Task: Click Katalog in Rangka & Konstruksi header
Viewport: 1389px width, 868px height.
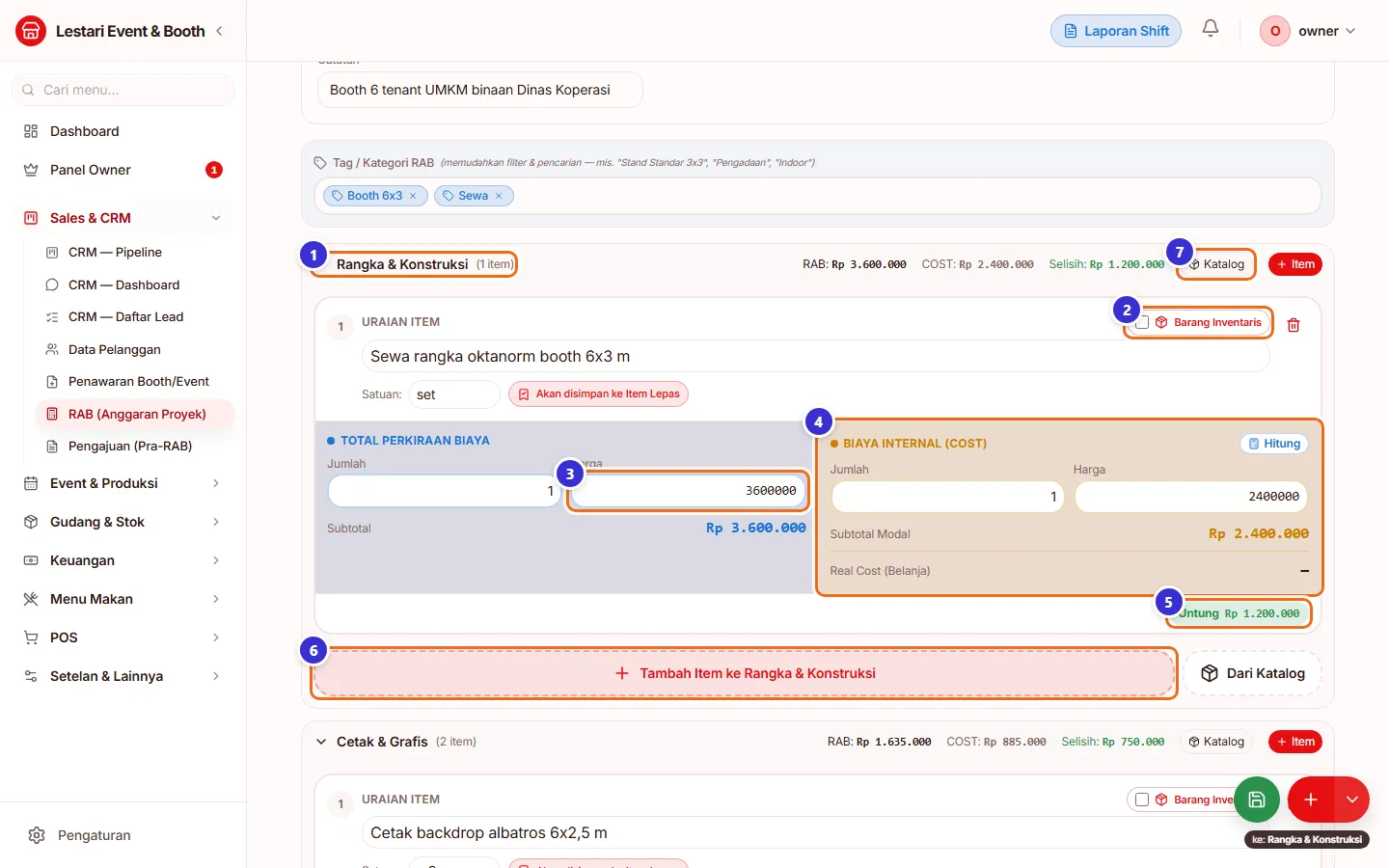Action: click(1216, 264)
